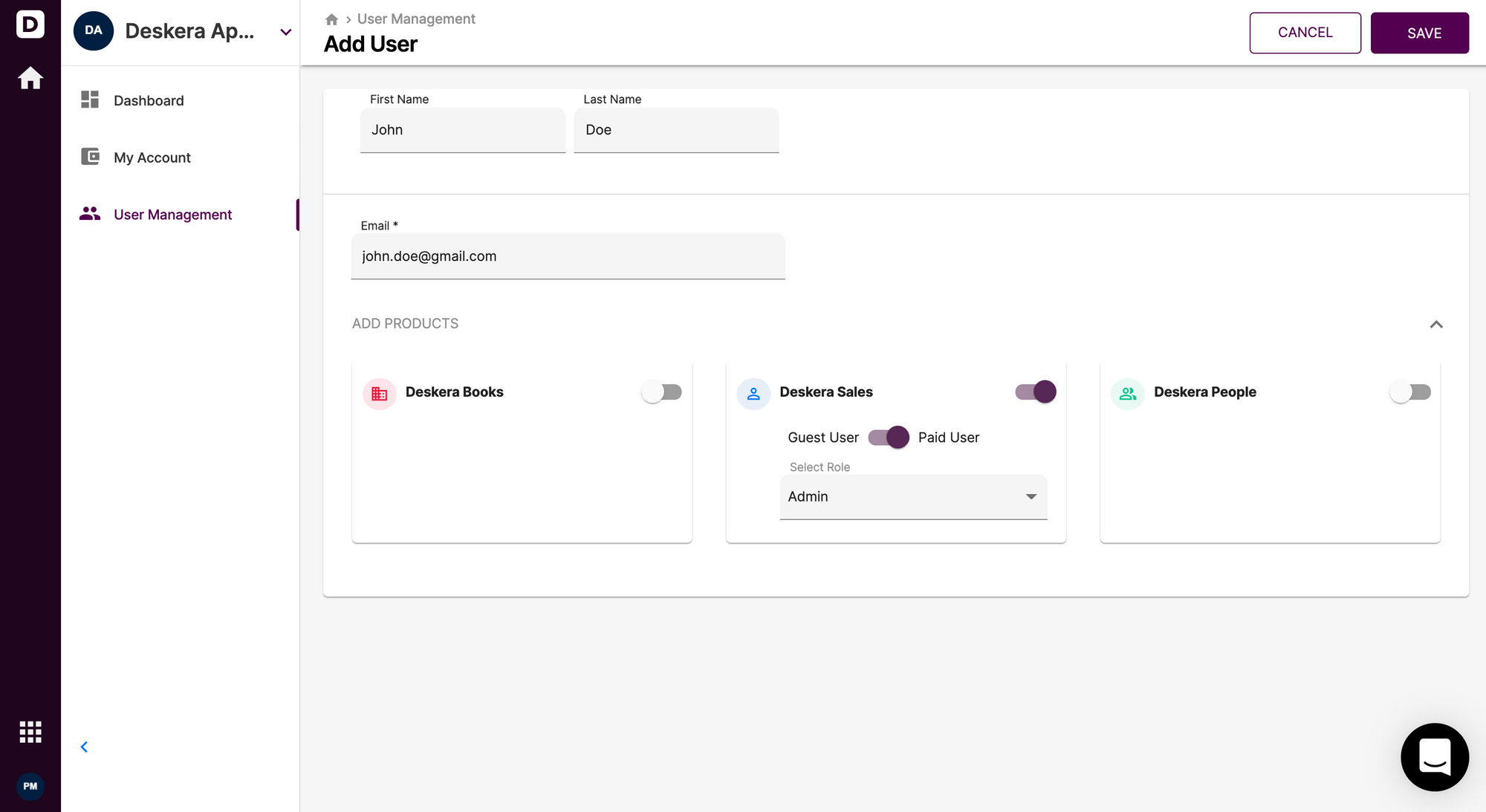This screenshot has height=812, width=1486.
Task: Open the home icon in left rail
Action: point(30,78)
